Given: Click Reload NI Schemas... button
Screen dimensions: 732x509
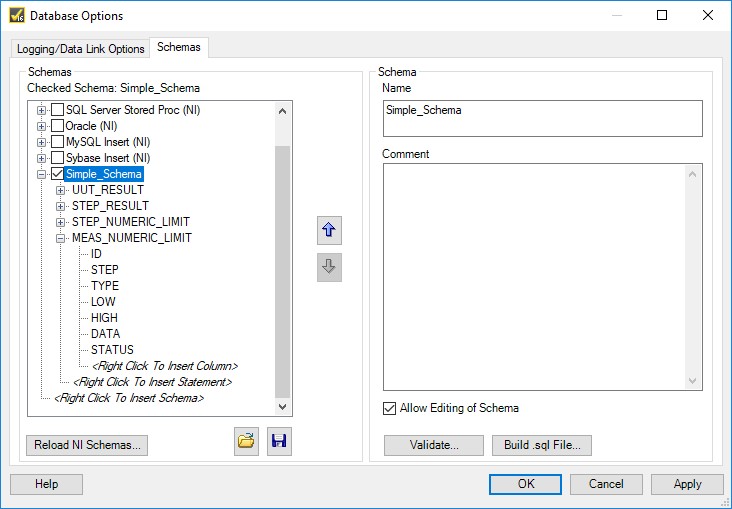Looking at the screenshot, I should click(87, 445).
